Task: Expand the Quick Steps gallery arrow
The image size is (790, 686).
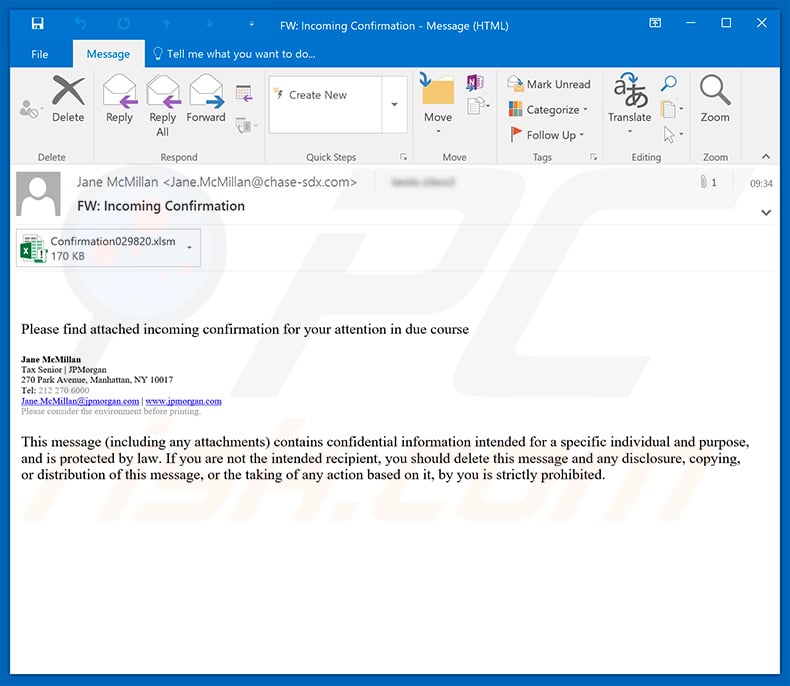Action: (x=394, y=105)
